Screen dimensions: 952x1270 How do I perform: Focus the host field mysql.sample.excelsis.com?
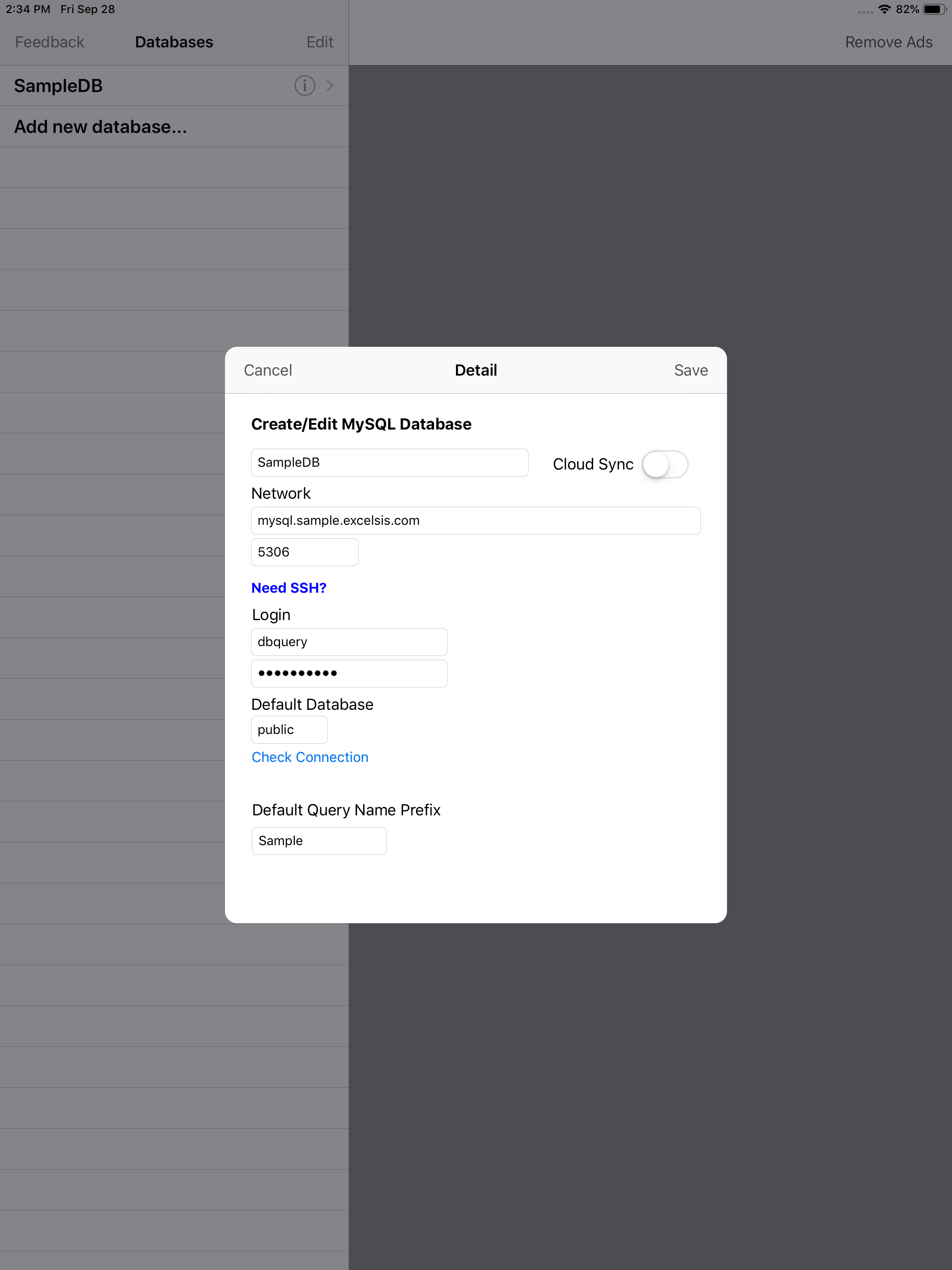[476, 521]
